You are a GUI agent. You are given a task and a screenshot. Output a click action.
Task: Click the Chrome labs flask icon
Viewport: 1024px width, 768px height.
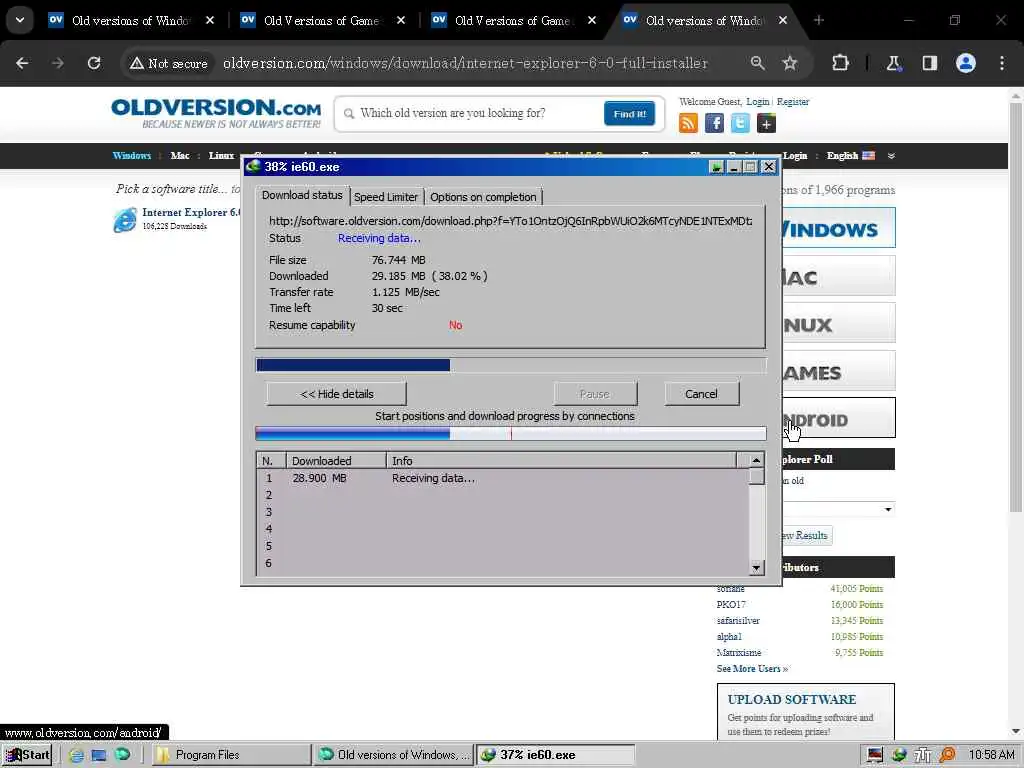click(x=893, y=63)
